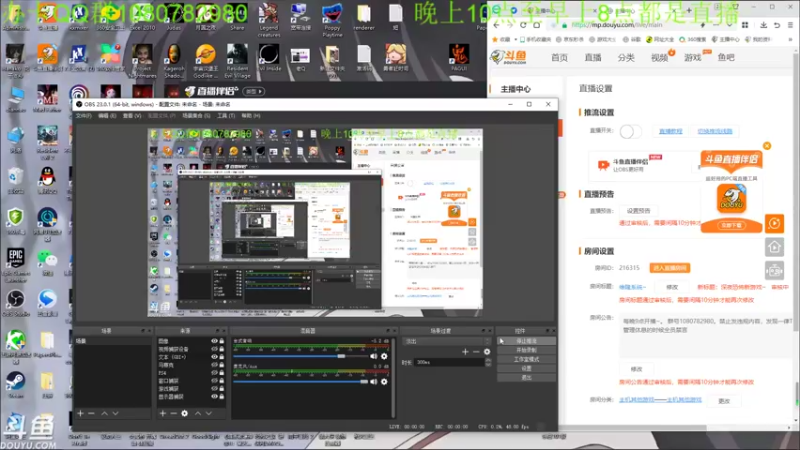Open the Tools menu in OBS
The height and width of the screenshot is (450, 800).
(x=226, y=116)
